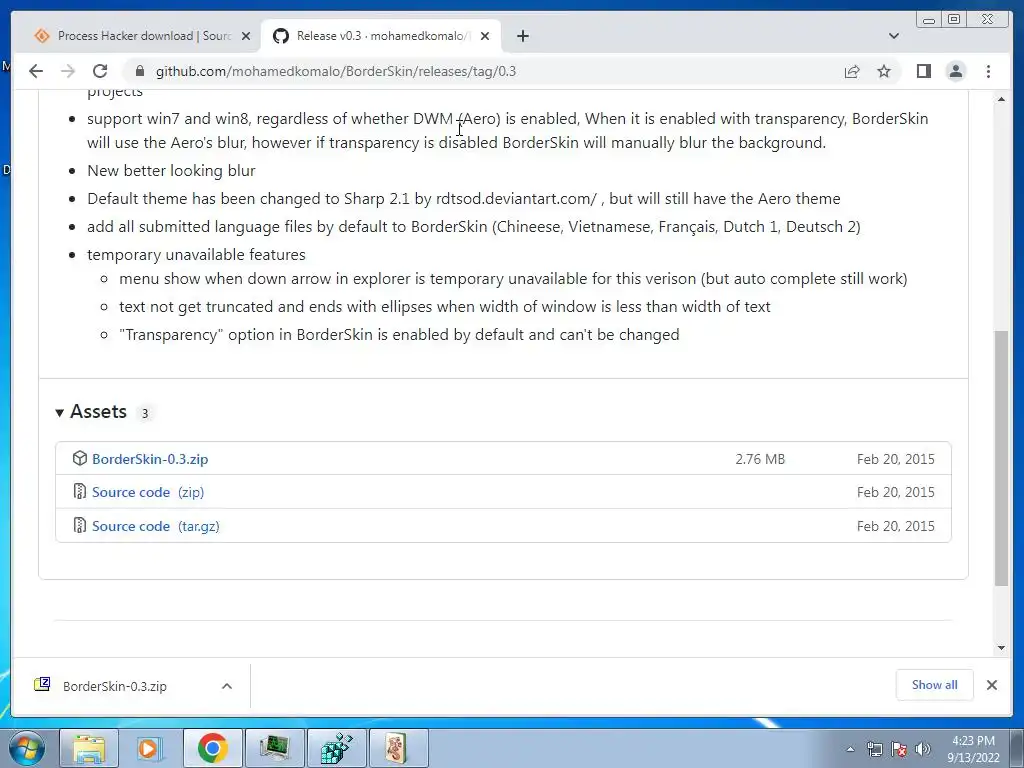Show hidden tray icons arrow
This screenshot has height=768, width=1024.
pyautogui.click(x=850, y=749)
